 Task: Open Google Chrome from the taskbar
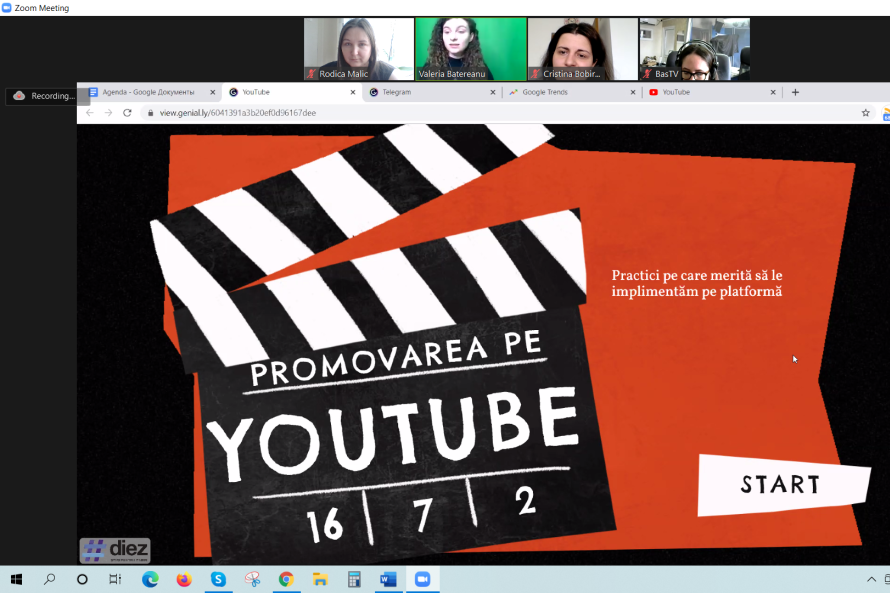[x=286, y=579]
